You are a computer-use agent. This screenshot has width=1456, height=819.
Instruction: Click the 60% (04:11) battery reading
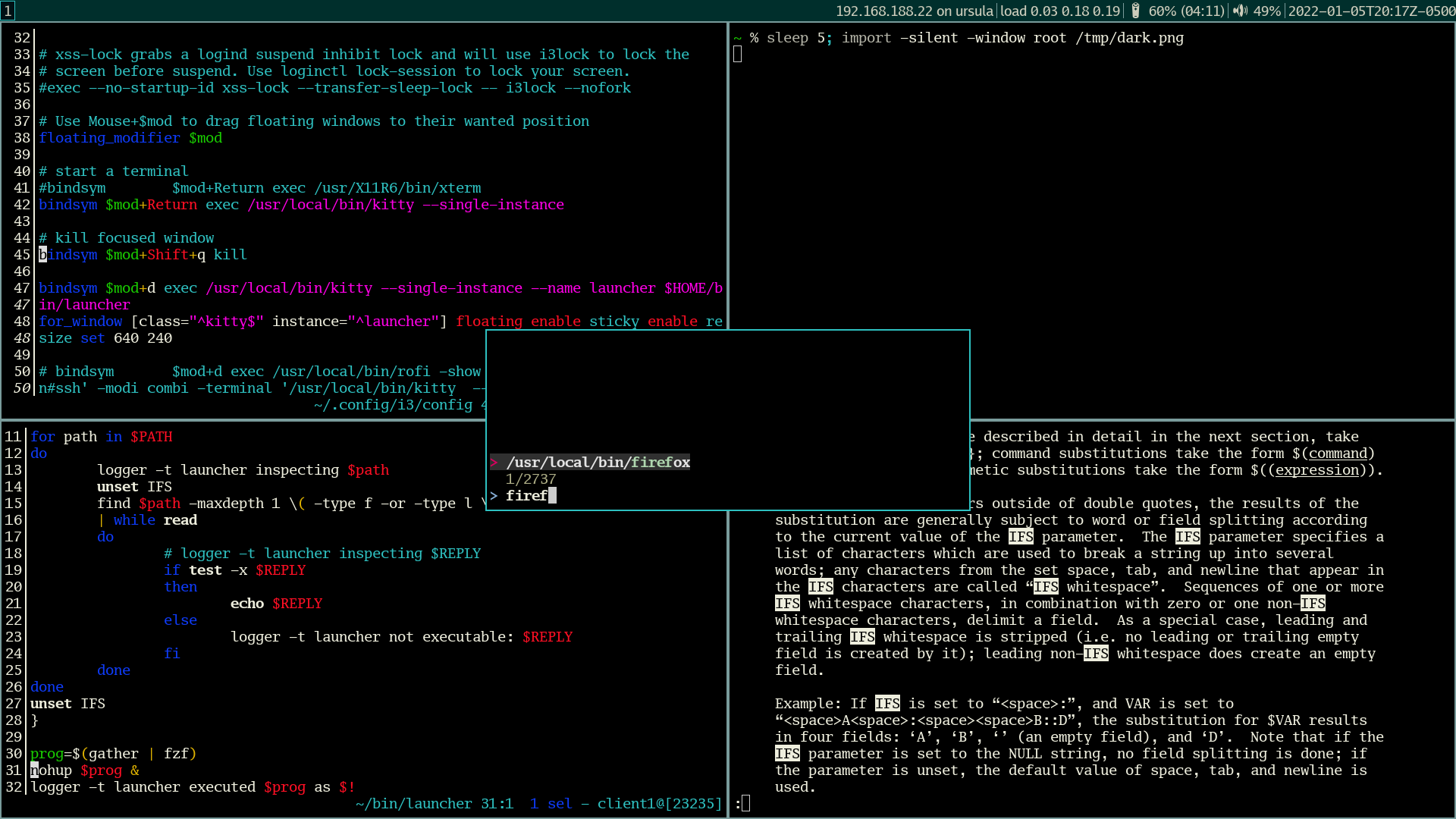(1186, 11)
